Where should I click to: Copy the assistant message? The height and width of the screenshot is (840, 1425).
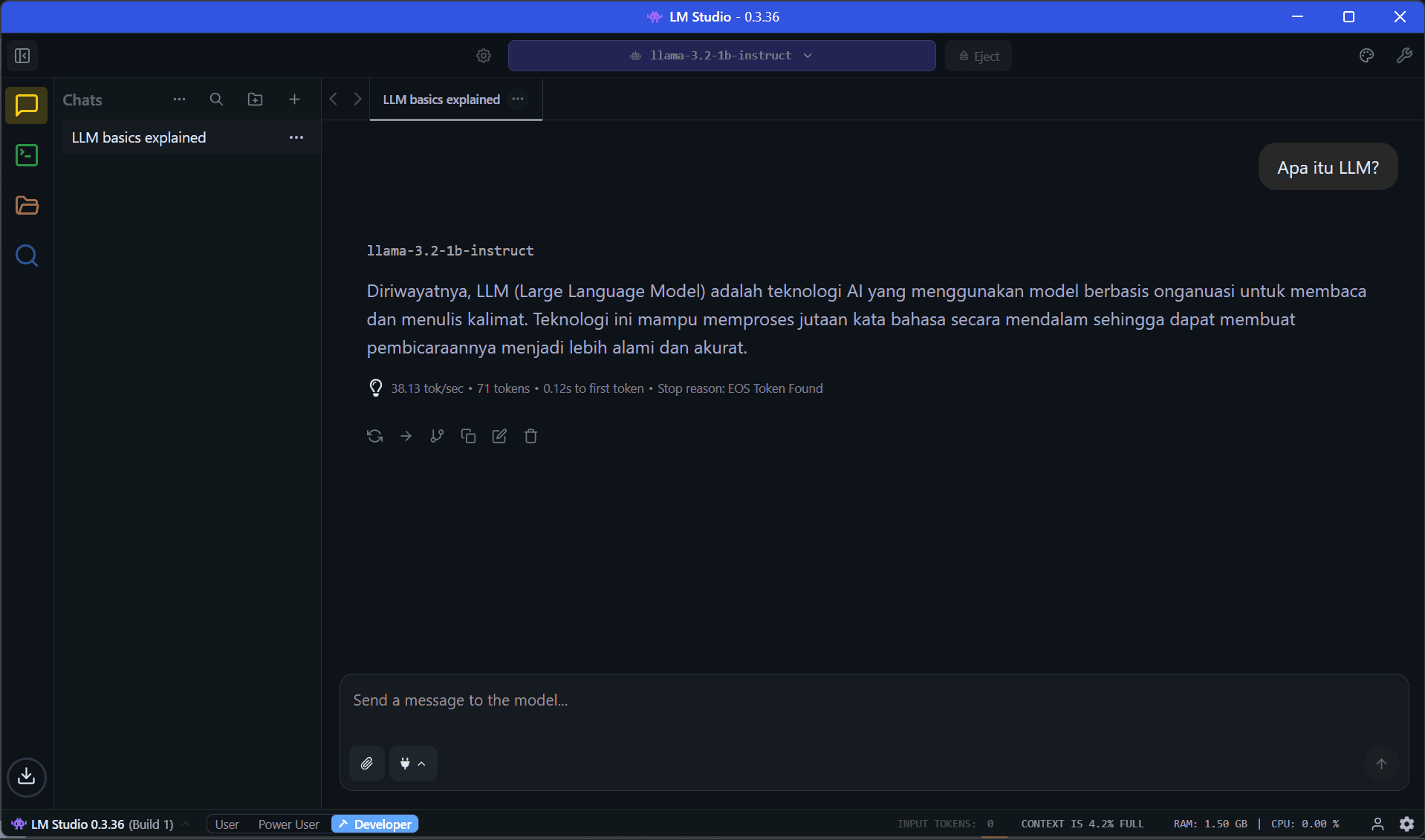click(x=468, y=436)
